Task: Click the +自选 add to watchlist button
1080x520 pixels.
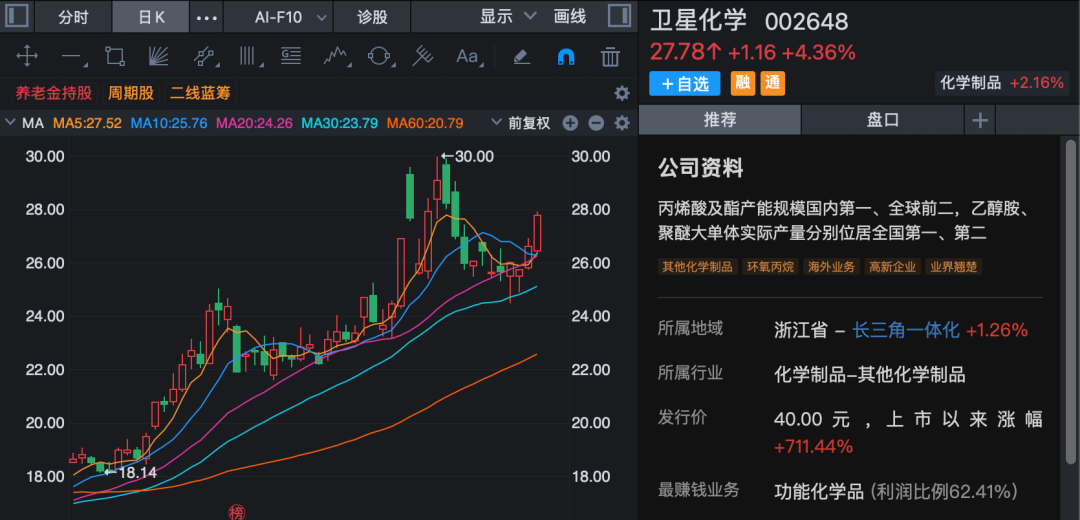Action: point(684,84)
